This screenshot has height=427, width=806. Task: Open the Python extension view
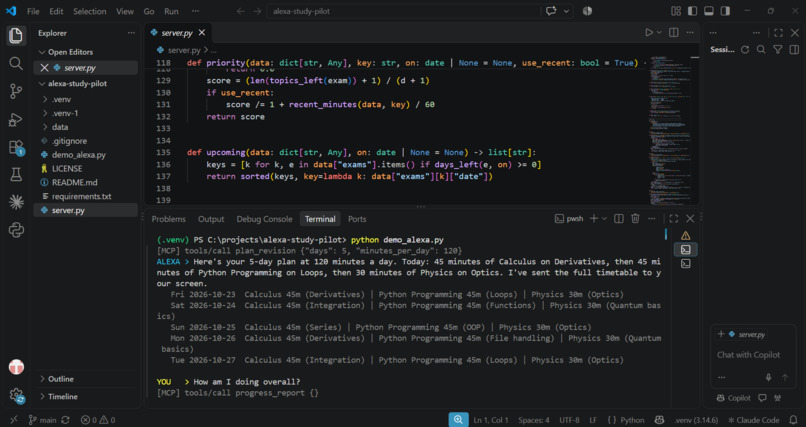coord(16,230)
